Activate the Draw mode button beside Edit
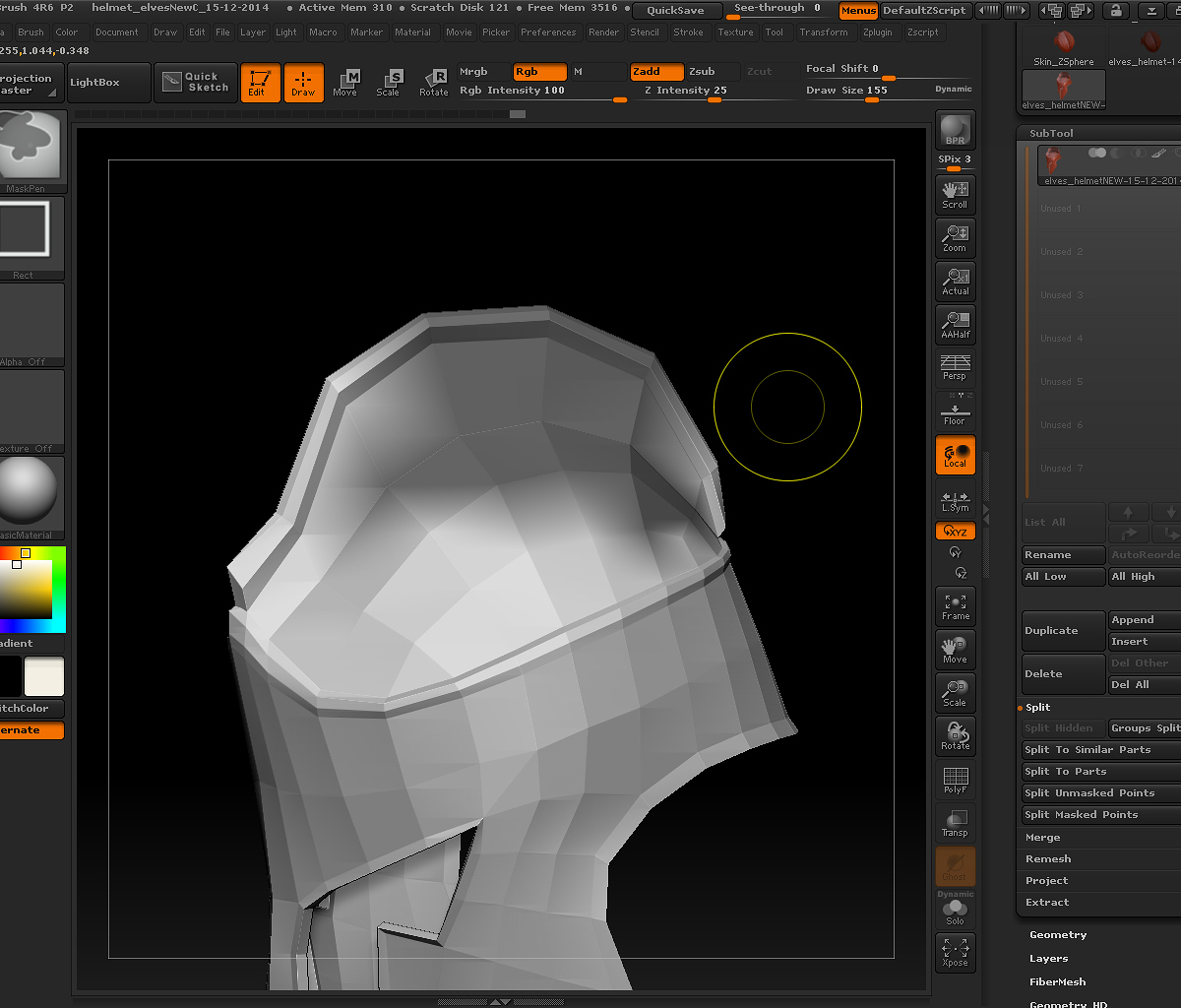1181x1008 pixels. [x=303, y=83]
